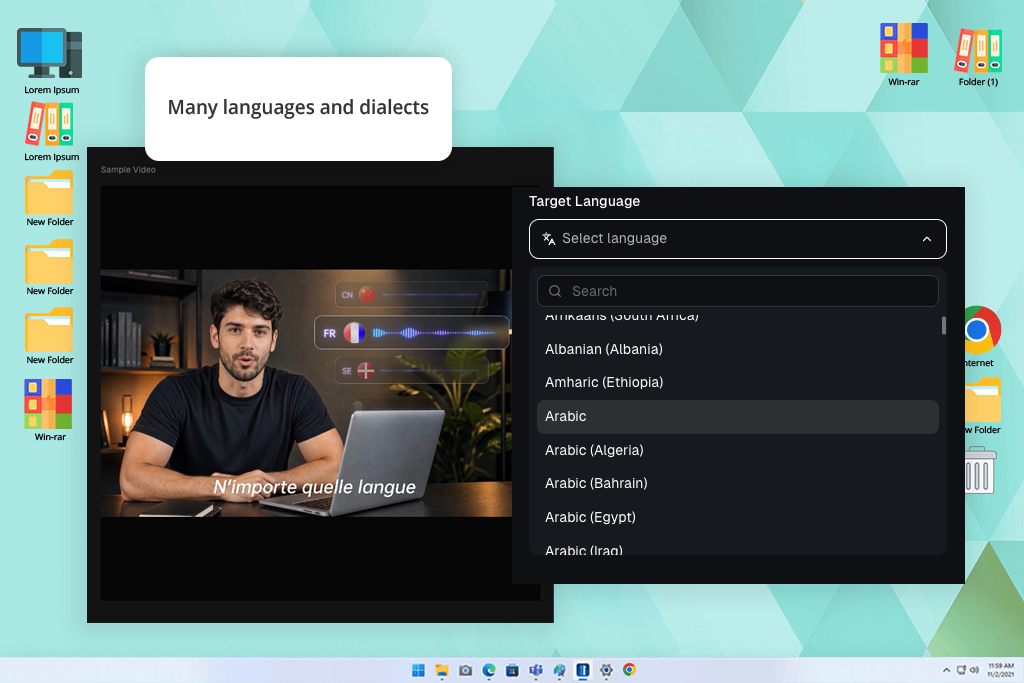This screenshot has width=1024, height=683.
Task: Open File Explorer from the taskbar
Action: pyautogui.click(x=442, y=670)
